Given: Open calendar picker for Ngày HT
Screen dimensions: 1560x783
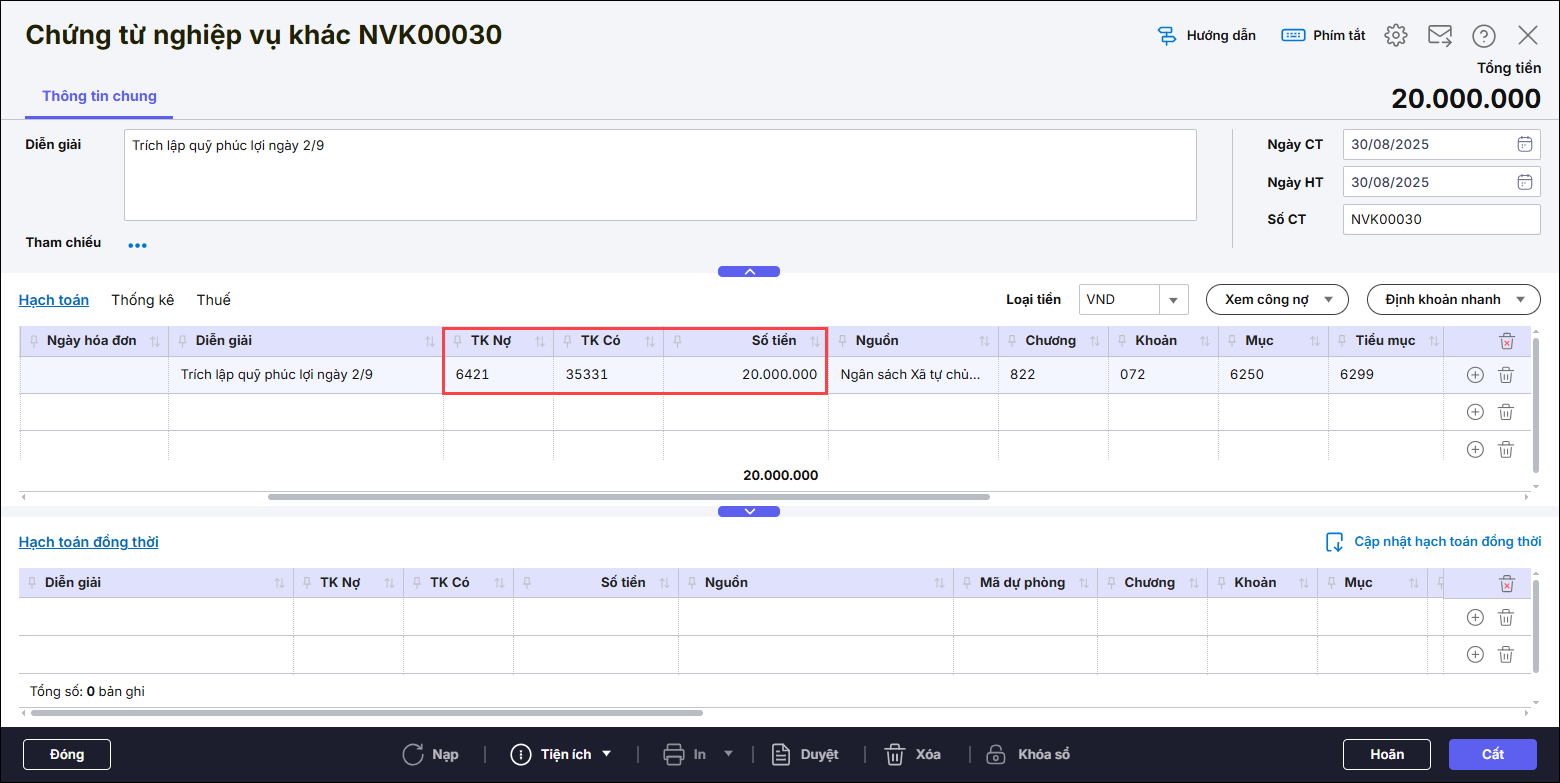Looking at the screenshot, I should point(1524,182).
